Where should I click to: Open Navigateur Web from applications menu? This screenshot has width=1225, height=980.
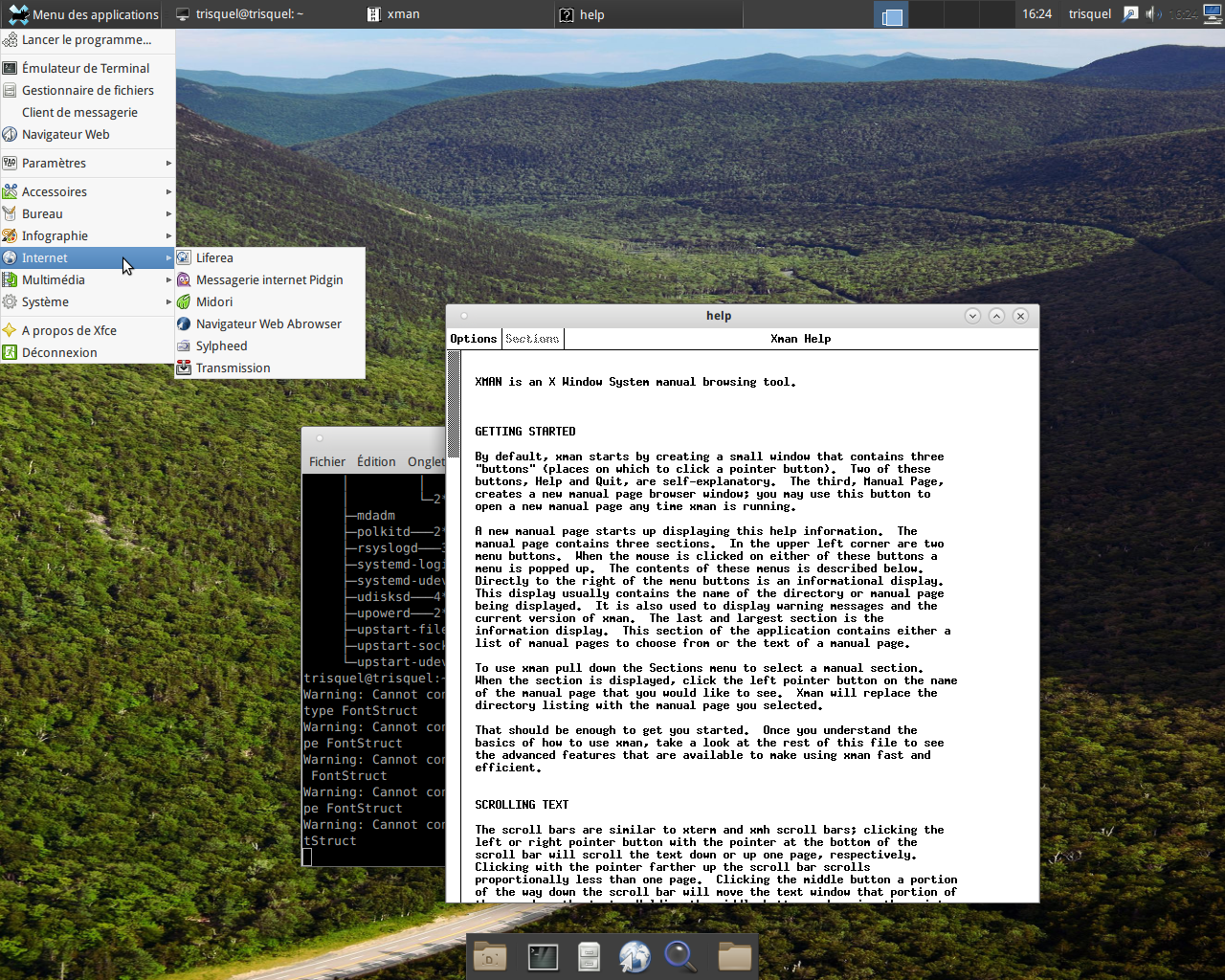click(x=87, y=134)
